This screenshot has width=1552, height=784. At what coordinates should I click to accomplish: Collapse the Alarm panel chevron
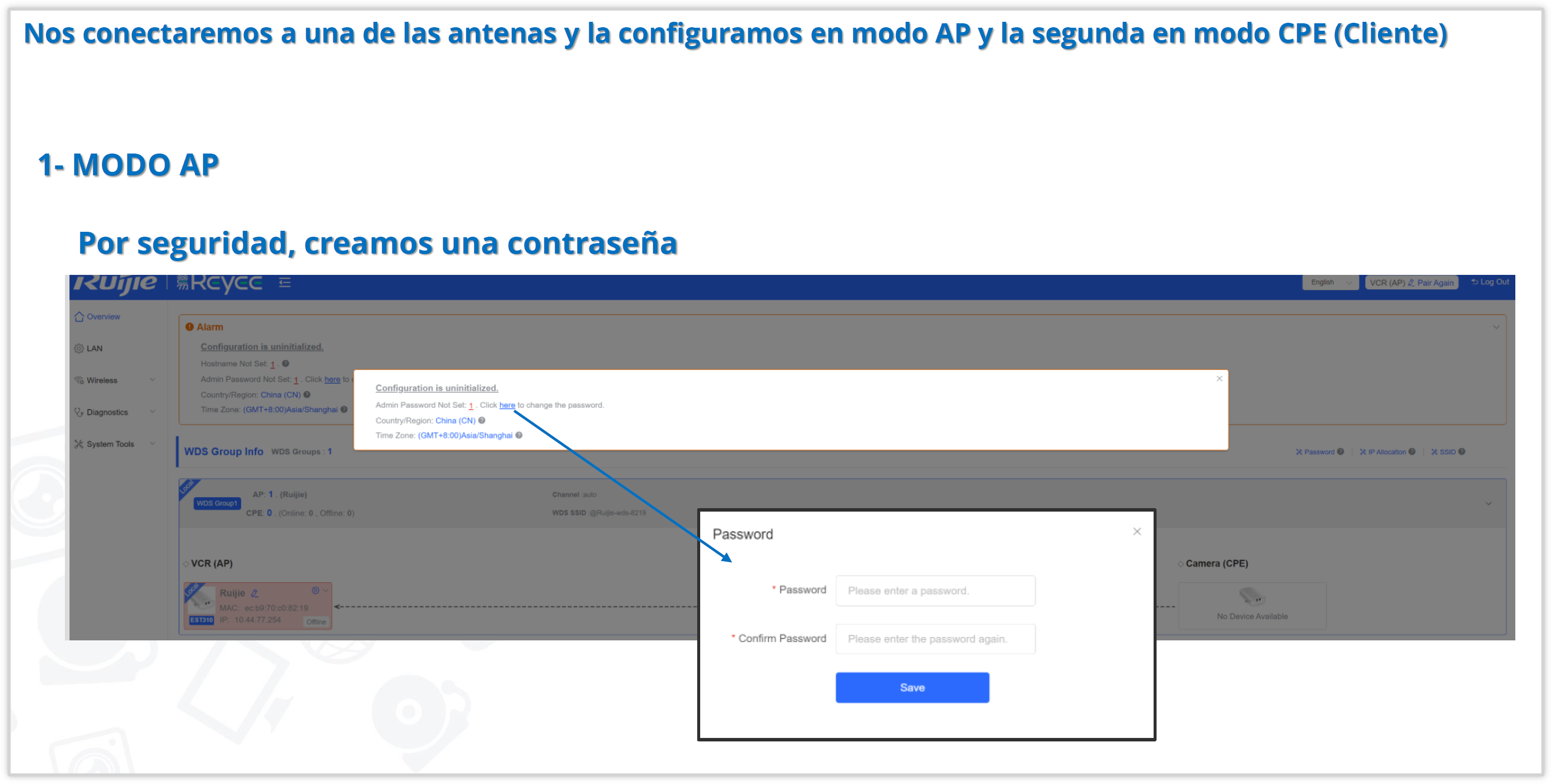[x=1496, y=327]
